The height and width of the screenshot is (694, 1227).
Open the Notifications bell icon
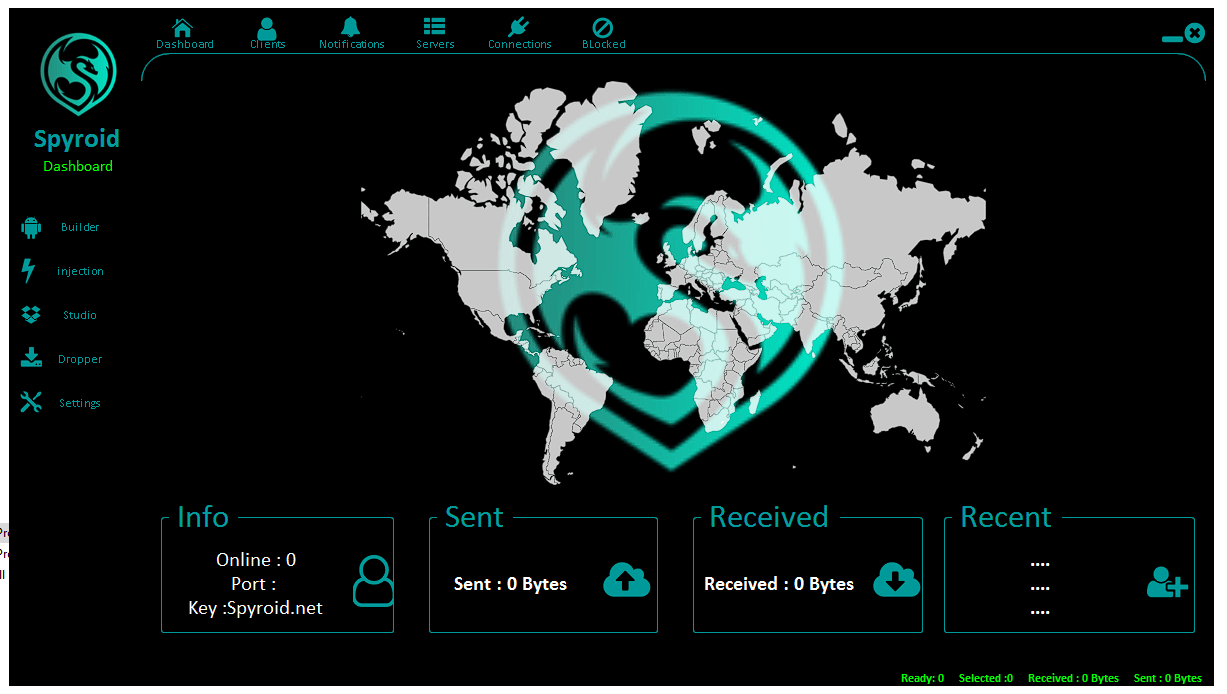tap(351, 27)
